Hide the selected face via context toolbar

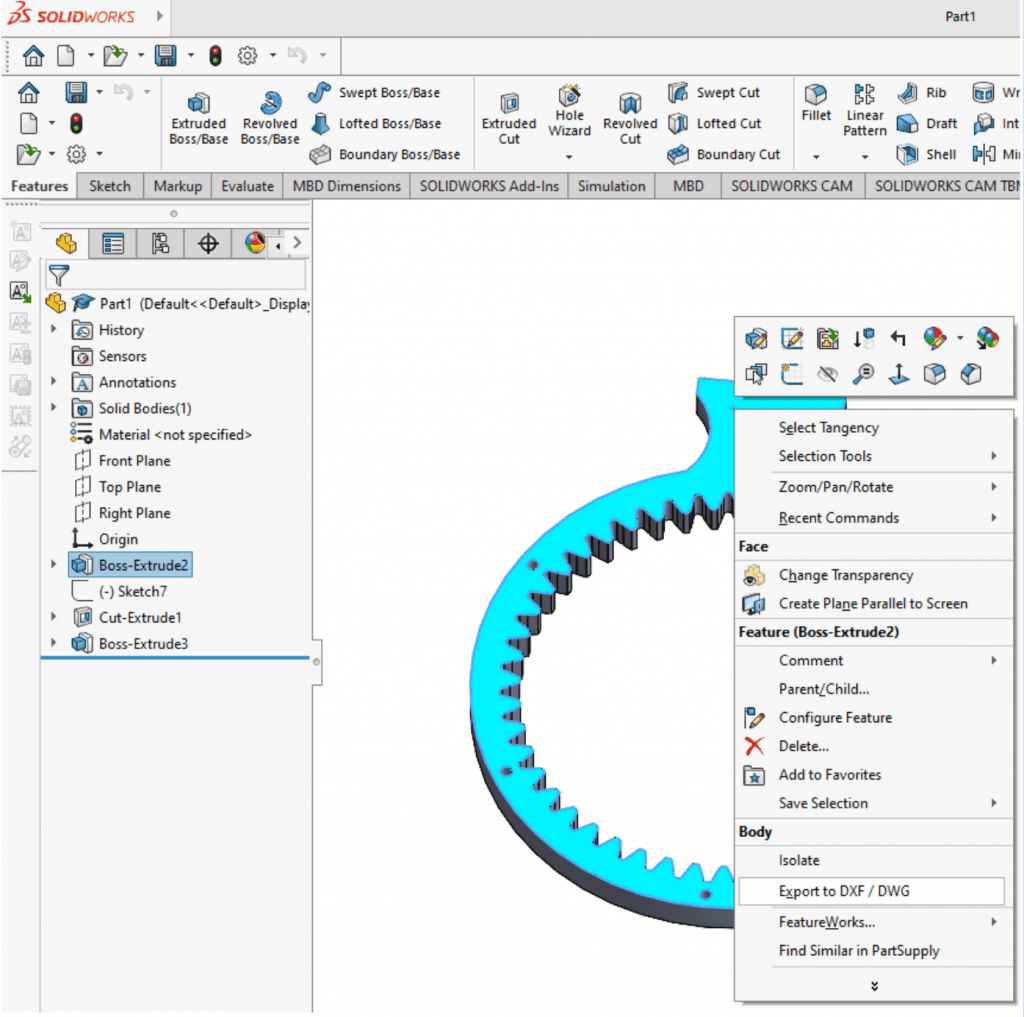[828, 374]
